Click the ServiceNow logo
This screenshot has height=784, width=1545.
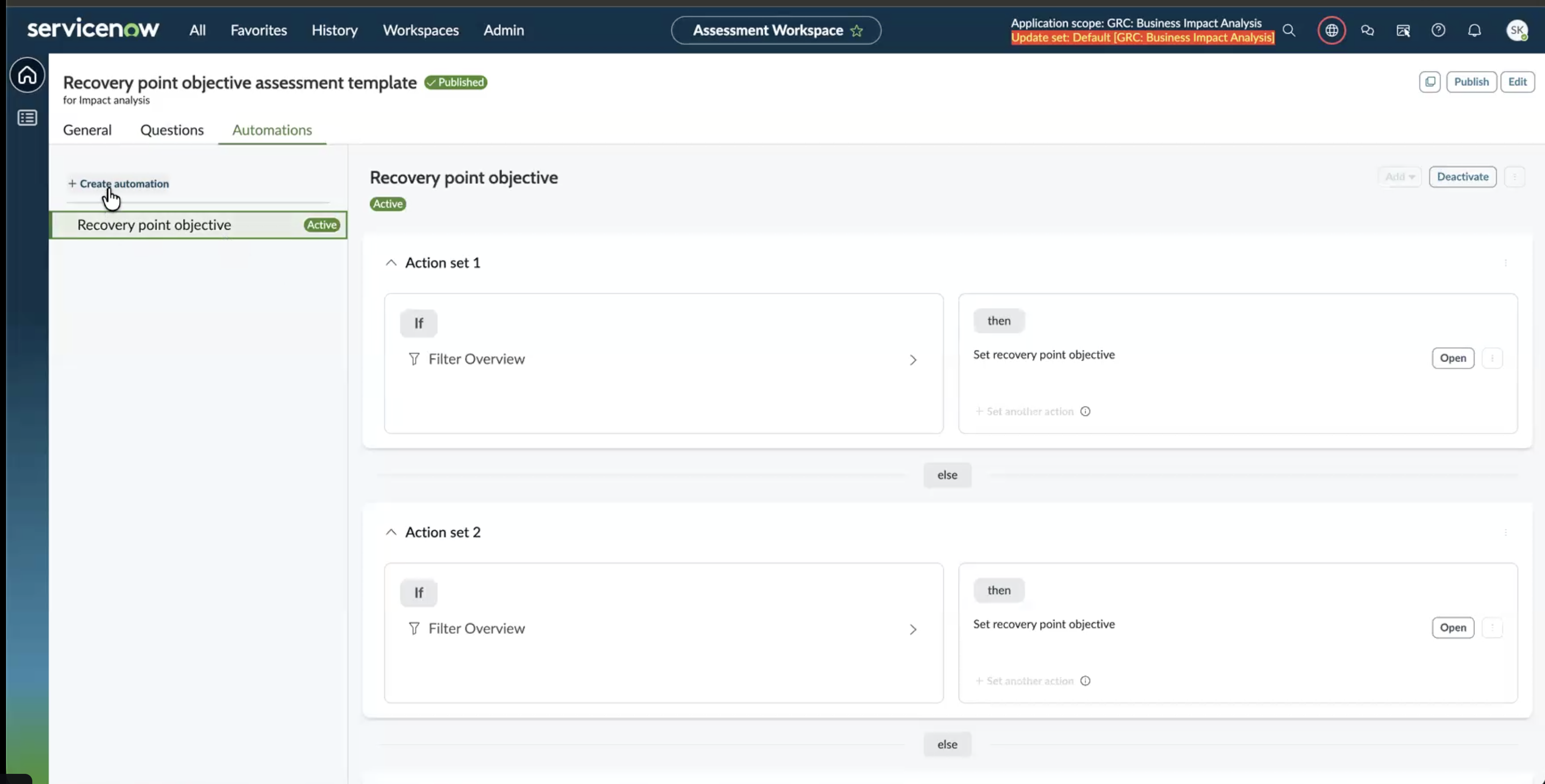[93, 29]
